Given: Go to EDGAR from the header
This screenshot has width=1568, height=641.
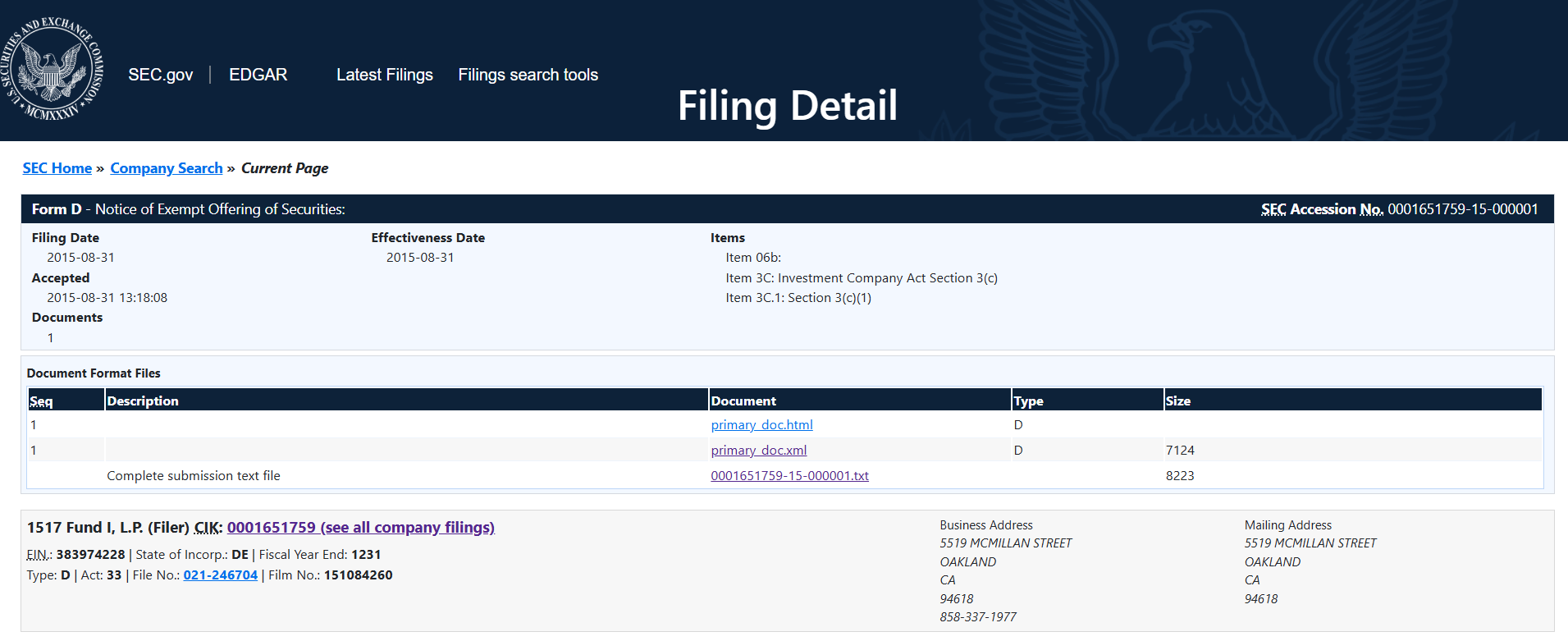Looking at the screenshot, I should tap(258, 75).
